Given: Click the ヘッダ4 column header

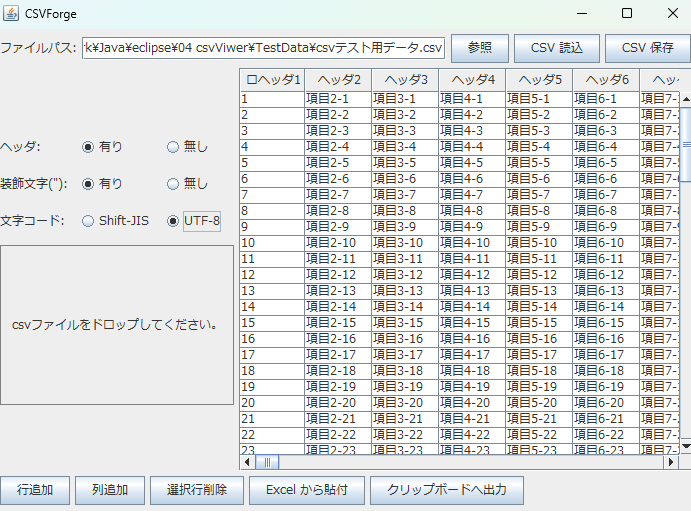Looking at the screenshot, I should (472, 80).
